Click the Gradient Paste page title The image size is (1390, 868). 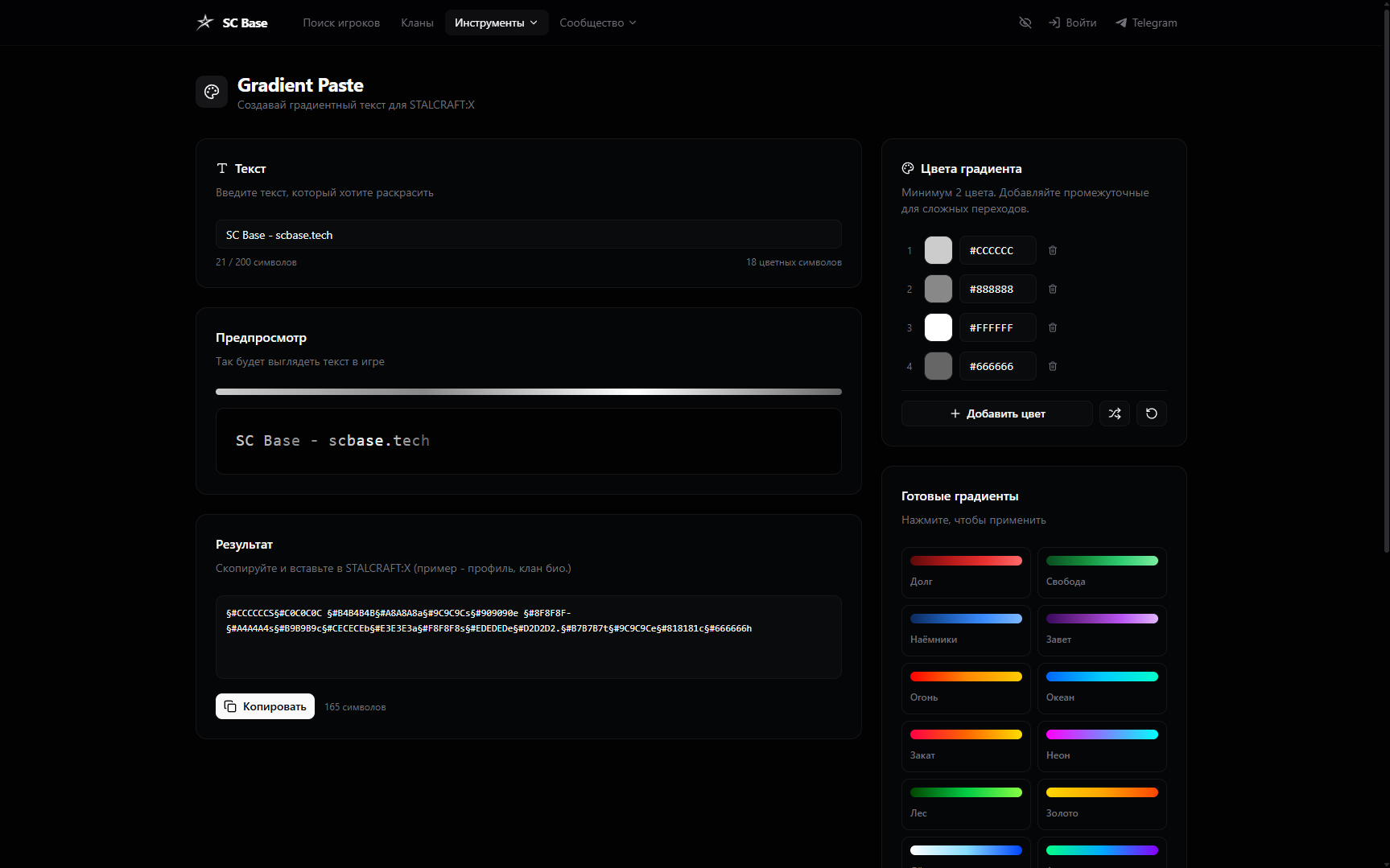(x=300, y=85)
